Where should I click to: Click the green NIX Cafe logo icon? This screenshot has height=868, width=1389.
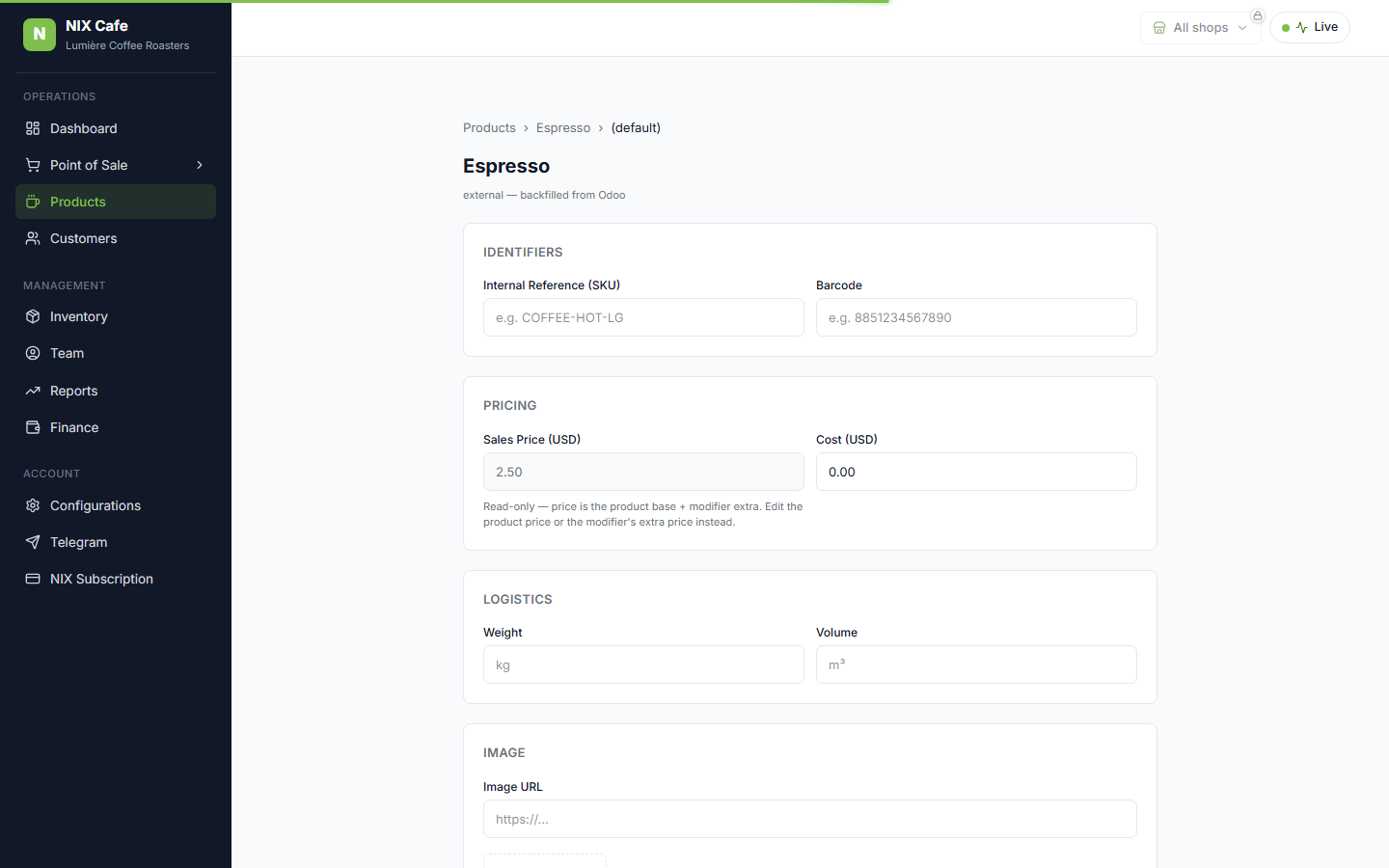pyautogui.click(x=40, y=35)
